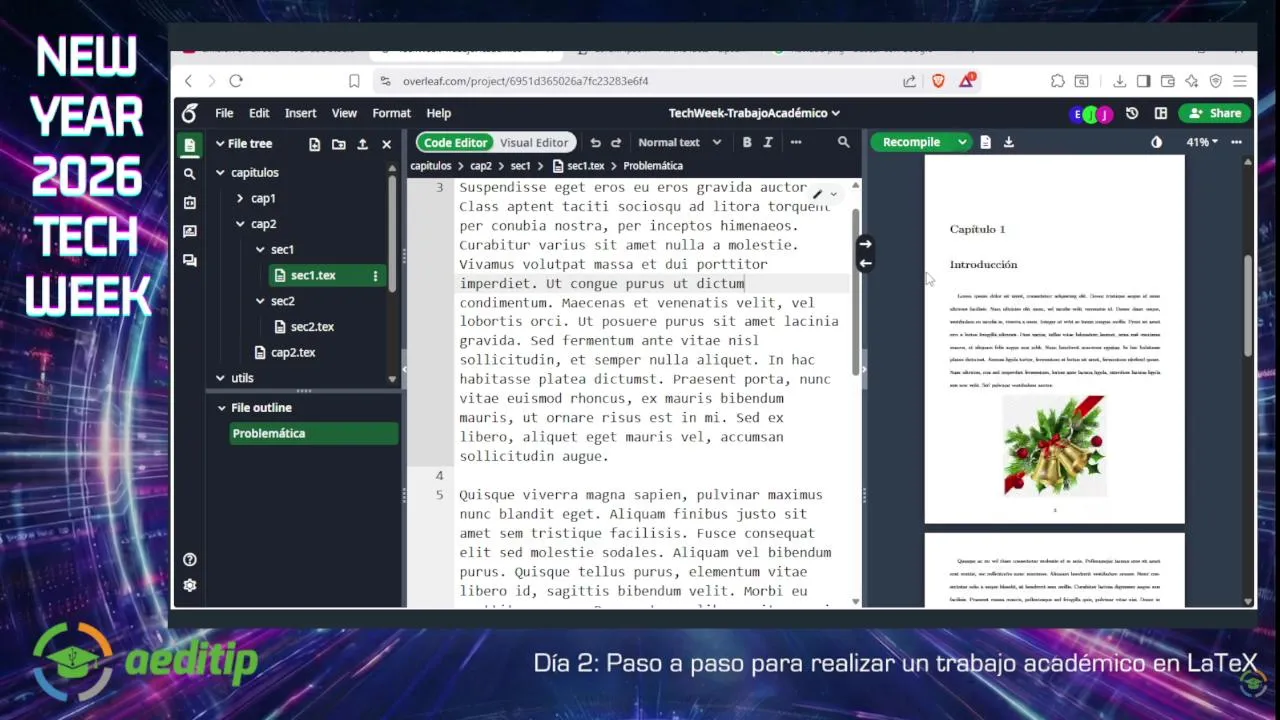
Task: Open Brave Shields icon
Action: [938, 81]
